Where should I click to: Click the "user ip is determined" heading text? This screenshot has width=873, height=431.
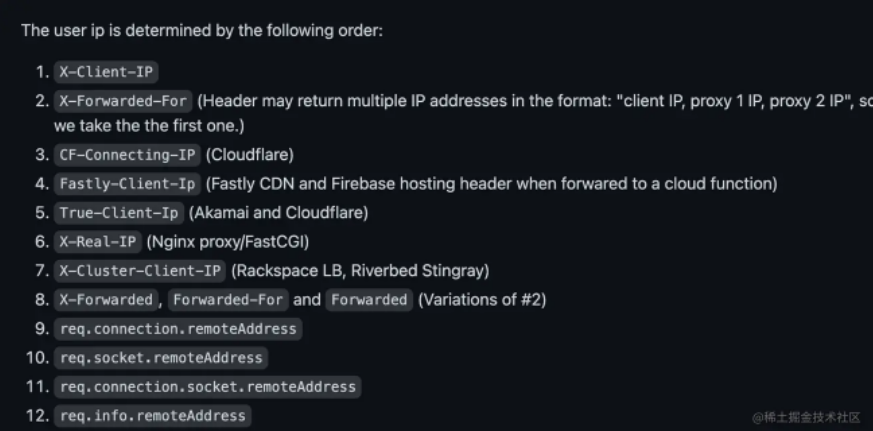click(x=201, y=30)
